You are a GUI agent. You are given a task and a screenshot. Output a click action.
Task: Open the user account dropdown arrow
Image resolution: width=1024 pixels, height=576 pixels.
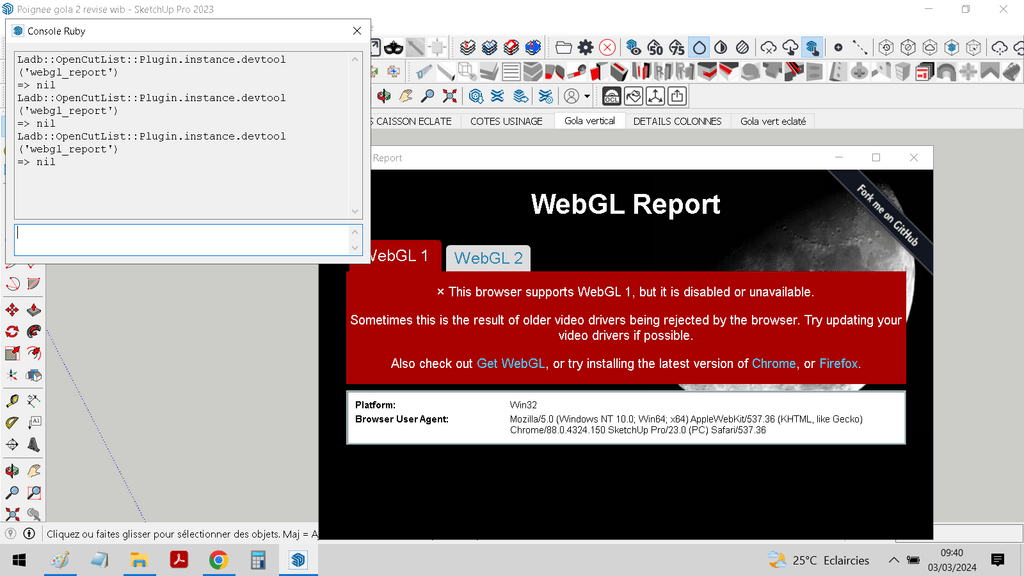587,97
